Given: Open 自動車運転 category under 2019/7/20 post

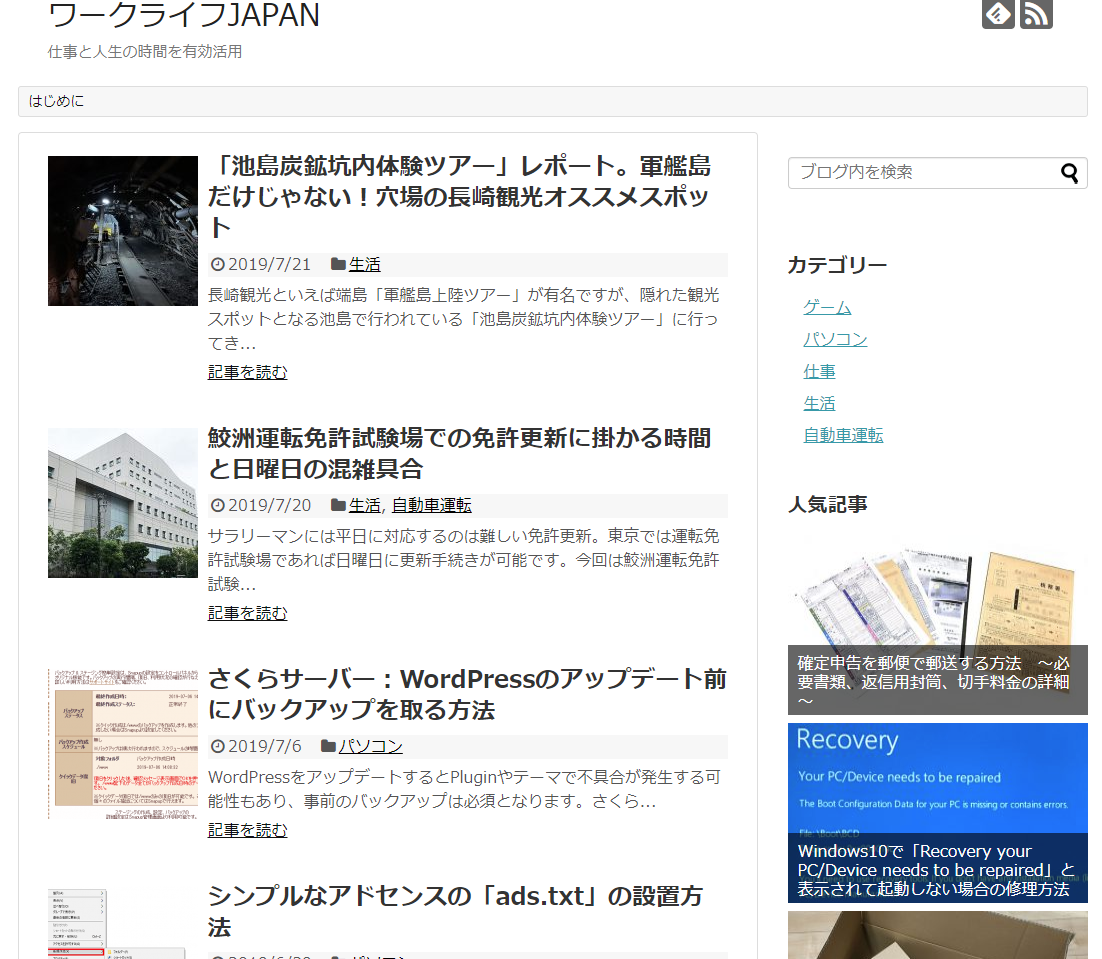Looking at the screenshot, I should point(432,505).
